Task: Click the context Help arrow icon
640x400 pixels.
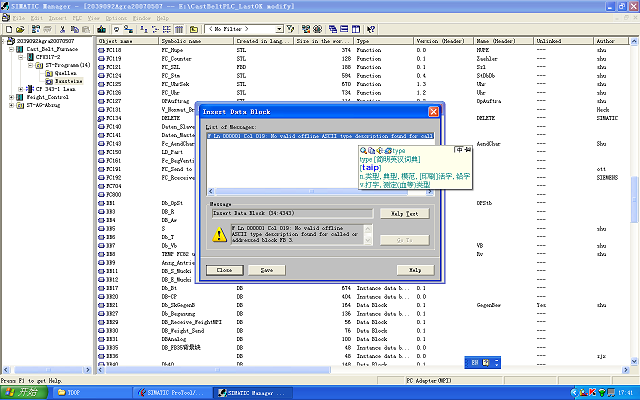Action: [x=371, y=29]
